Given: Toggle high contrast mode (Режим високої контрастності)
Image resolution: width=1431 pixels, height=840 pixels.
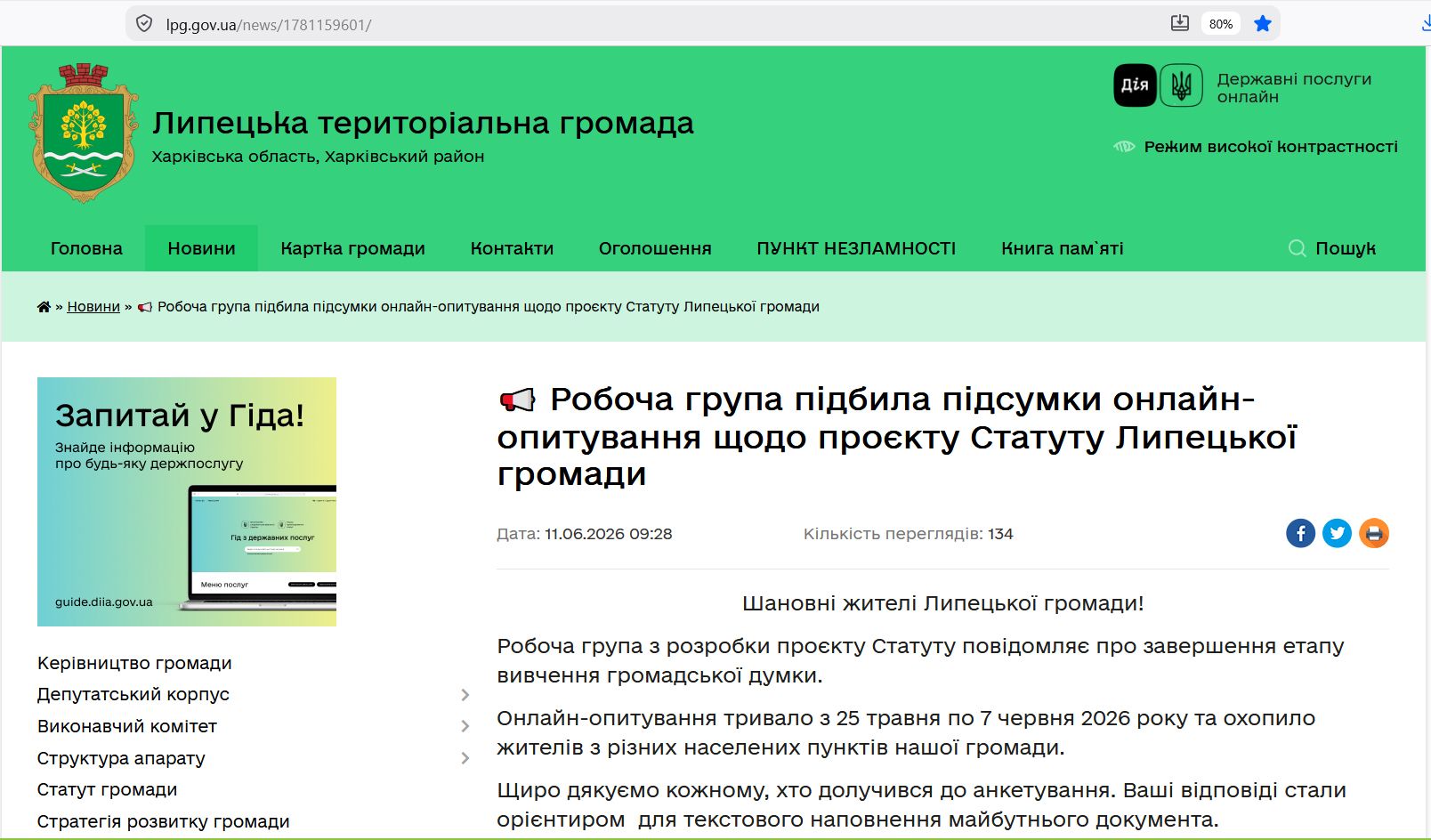Looking at the screenshot, I should click(x=1256, y=147).
